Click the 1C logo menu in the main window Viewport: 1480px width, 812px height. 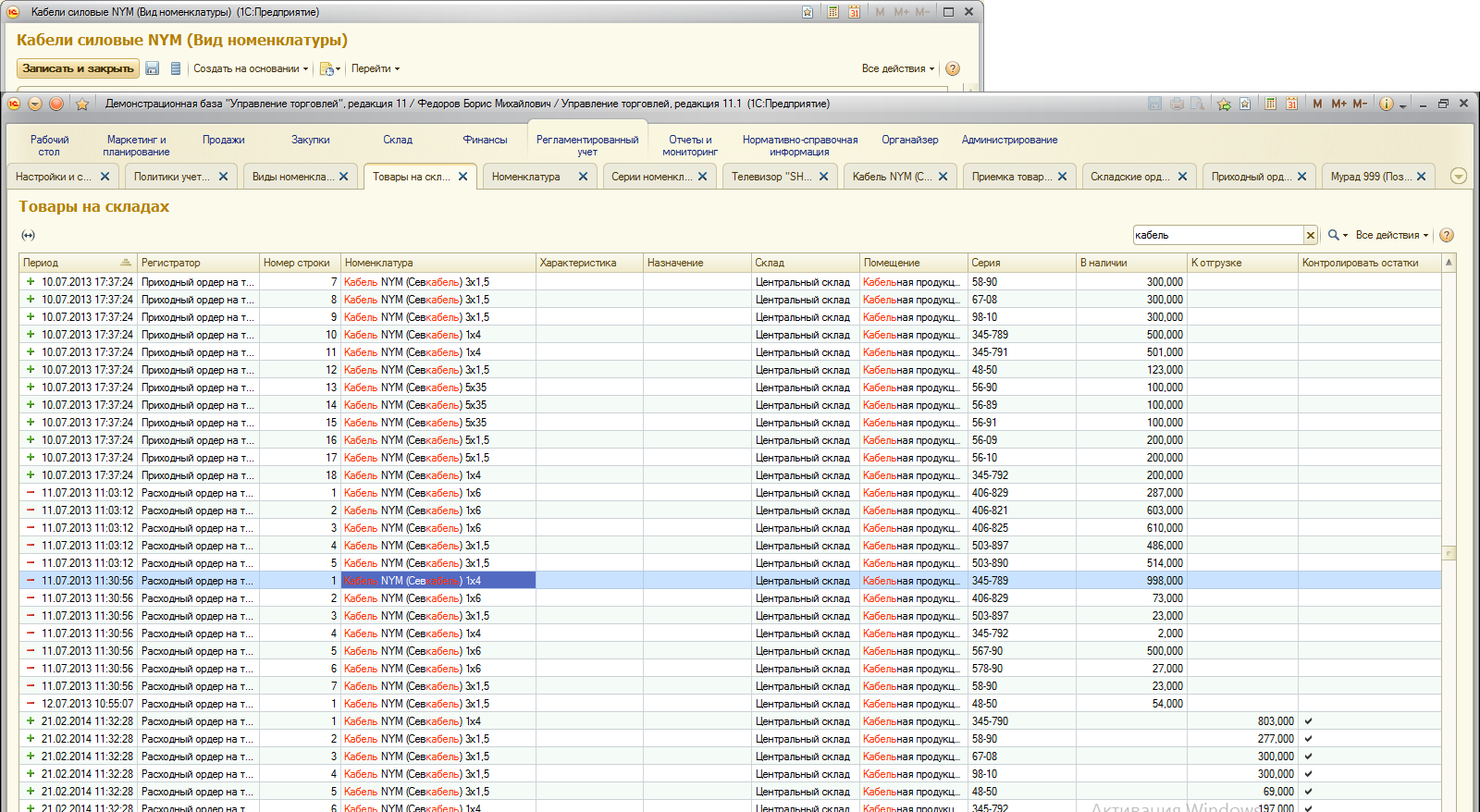[14, 104]
